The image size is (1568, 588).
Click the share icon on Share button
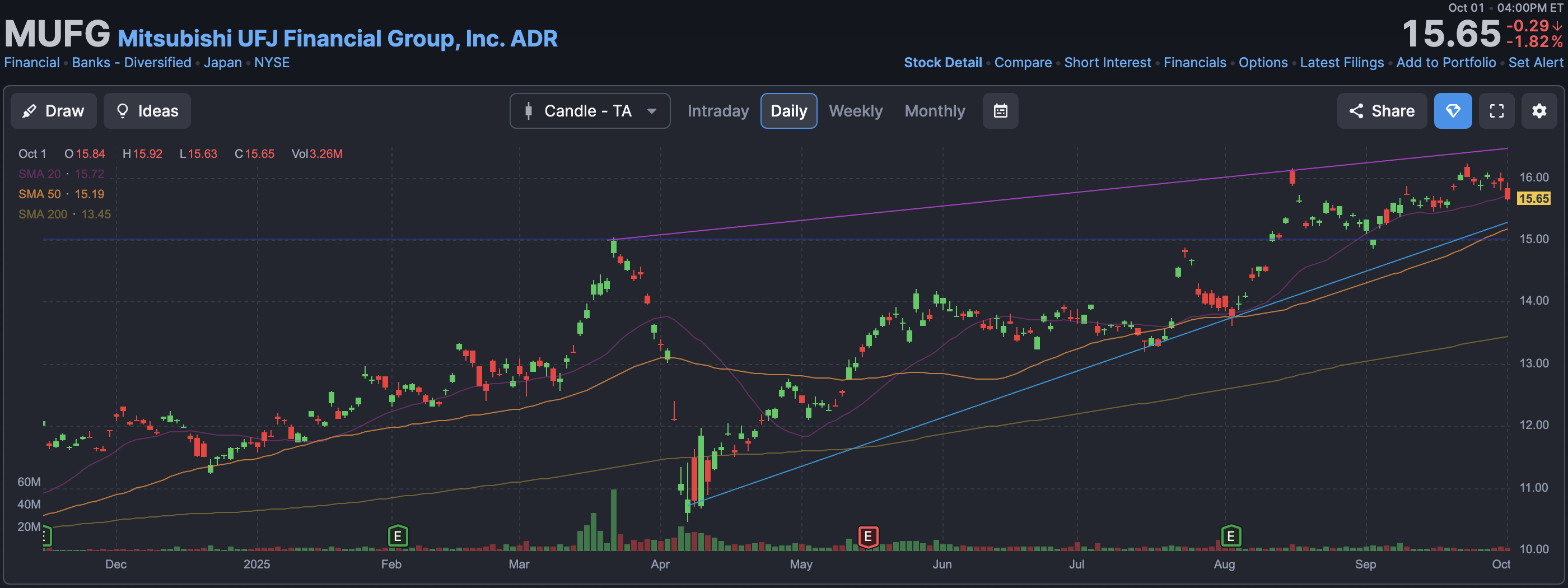coord(1356,111)
